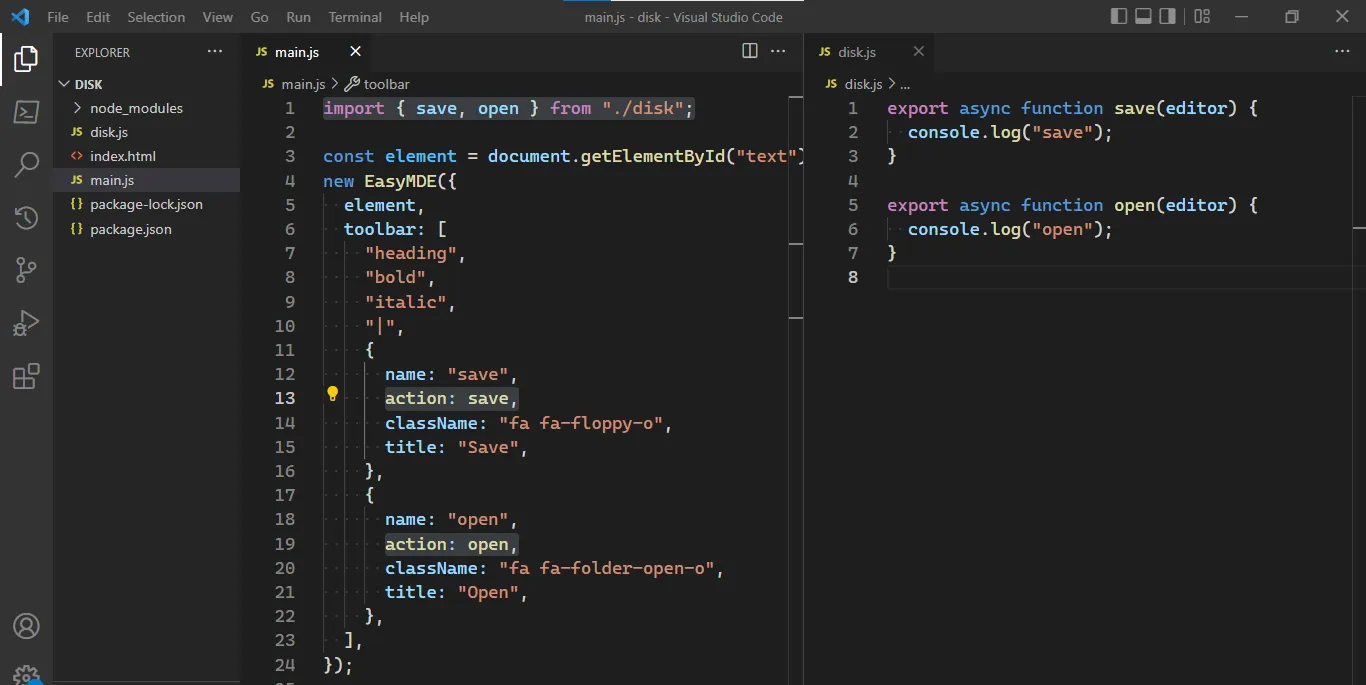The image size is (1366, 685).
Task: Toggle the bottom panel
Action: pyautogui.click(x=1142, y=16)
